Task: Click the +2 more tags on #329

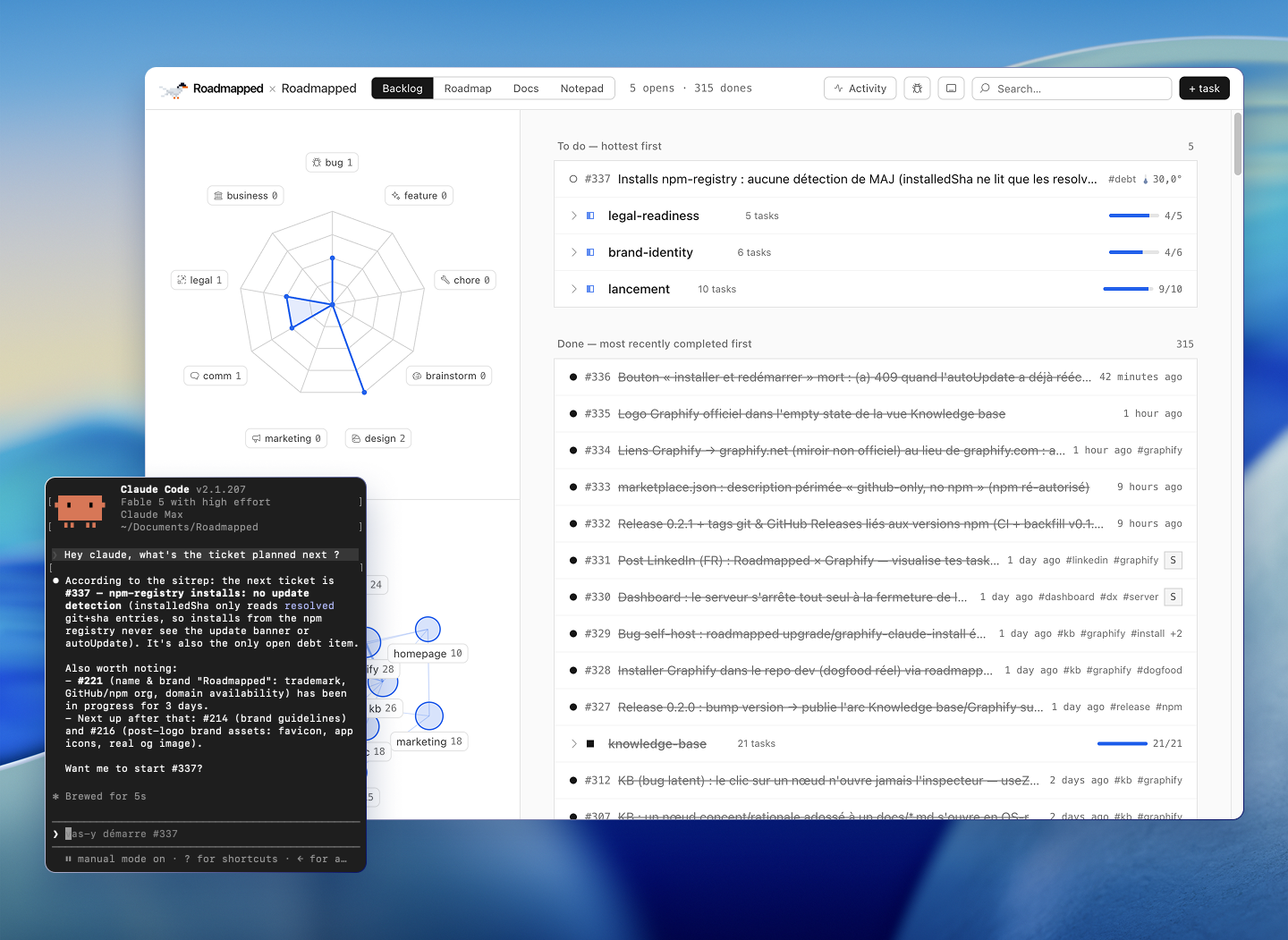Action: [x=1175, y=634]
